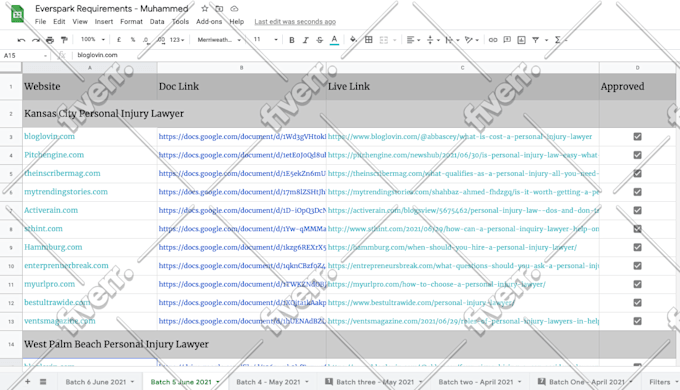The image size is (680, 390).
Task: Open the text wrapping dropdown
Action: [452, 40]
